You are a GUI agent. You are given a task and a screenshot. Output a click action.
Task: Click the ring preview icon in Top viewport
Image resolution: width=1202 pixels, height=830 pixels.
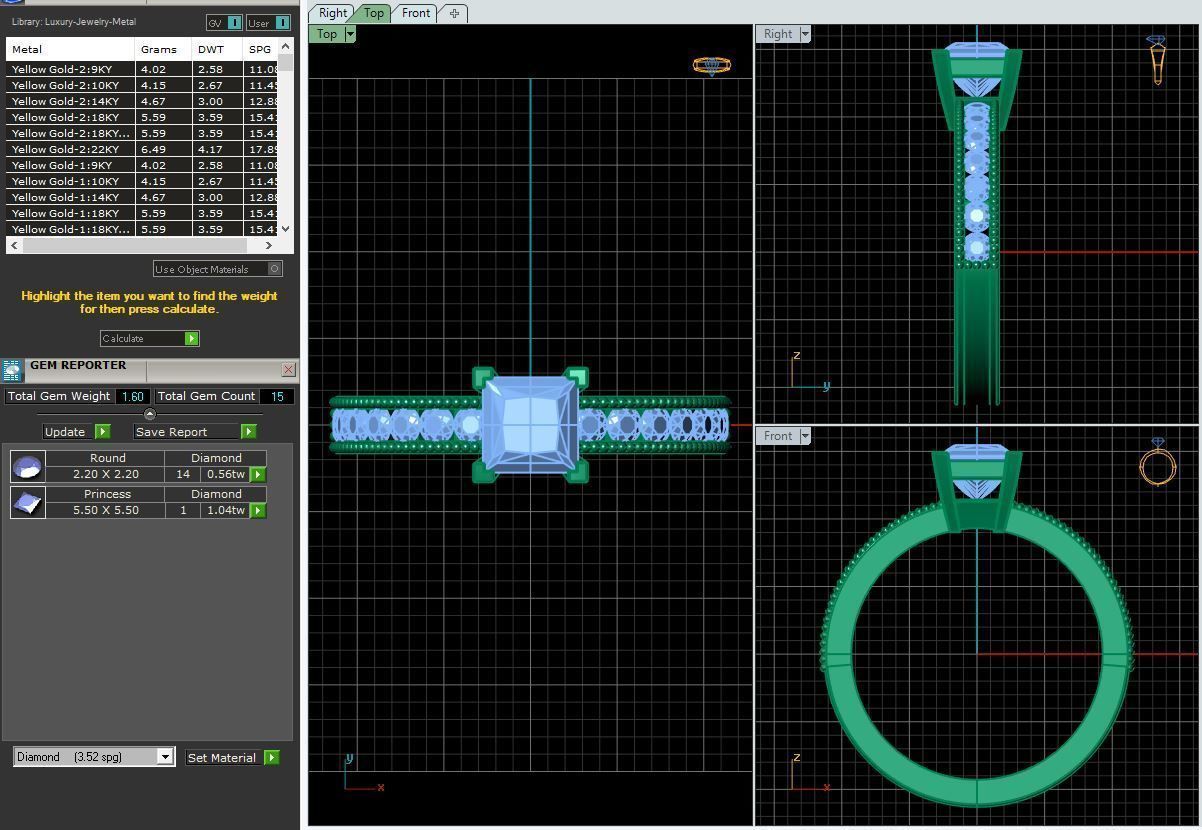tap(712, 66)
